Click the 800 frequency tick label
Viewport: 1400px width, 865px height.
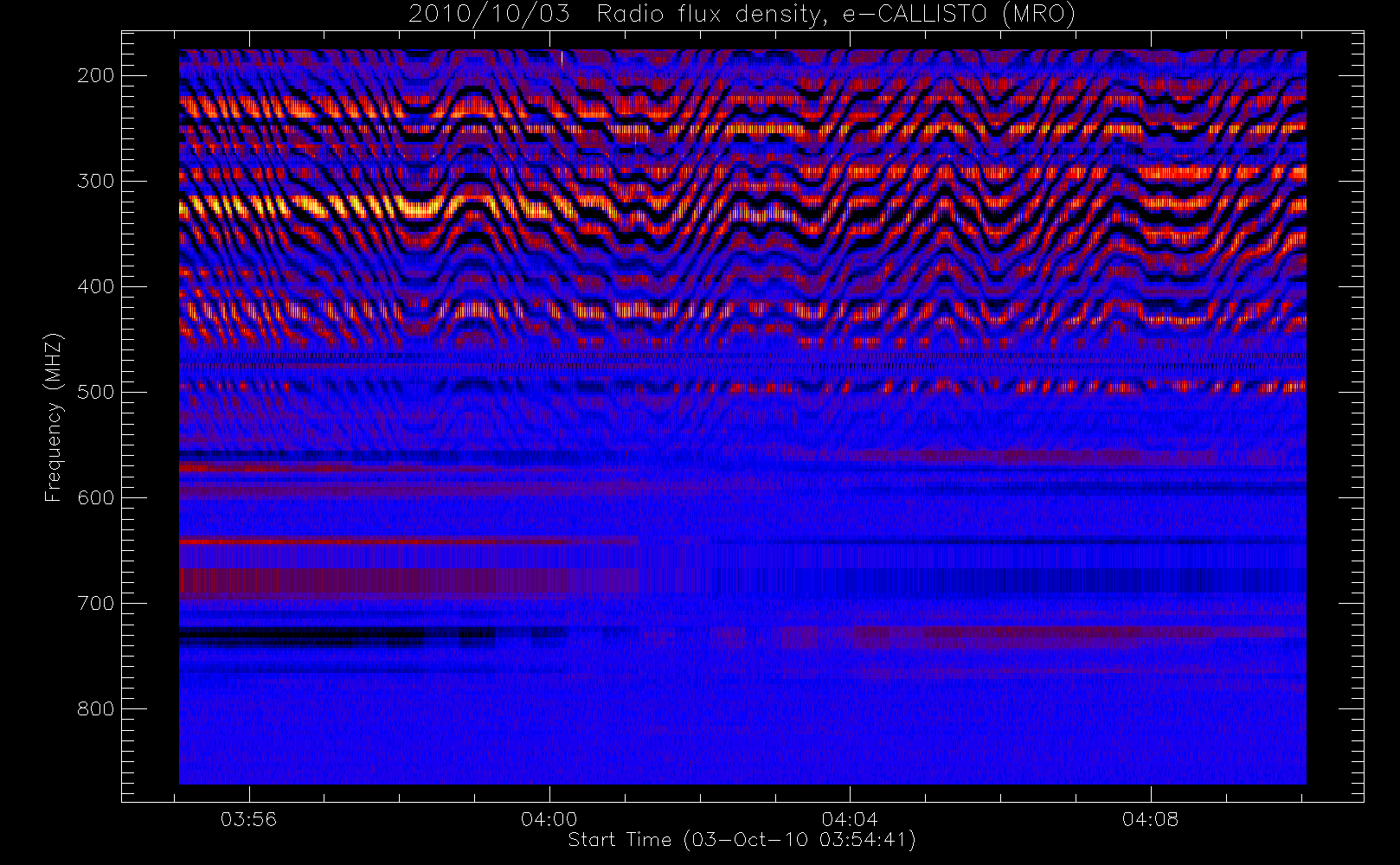click(x=96, y=708)
